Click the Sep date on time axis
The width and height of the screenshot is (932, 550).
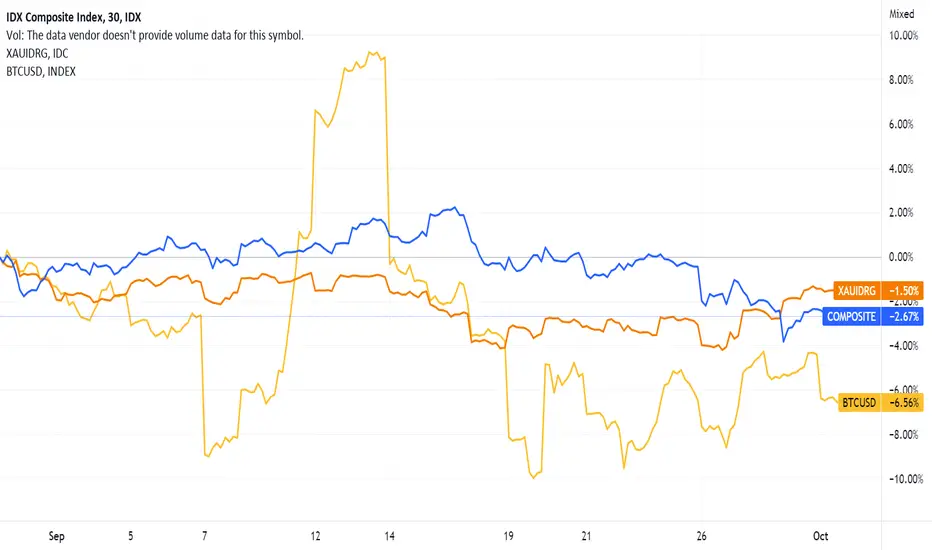click(56, 536)
